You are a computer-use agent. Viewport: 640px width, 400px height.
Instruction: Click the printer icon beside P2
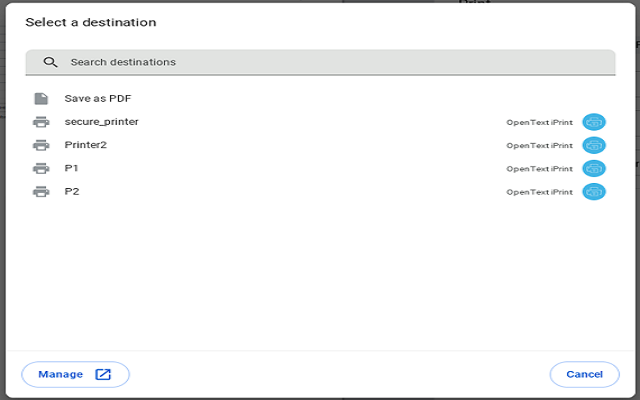point(41,191)
